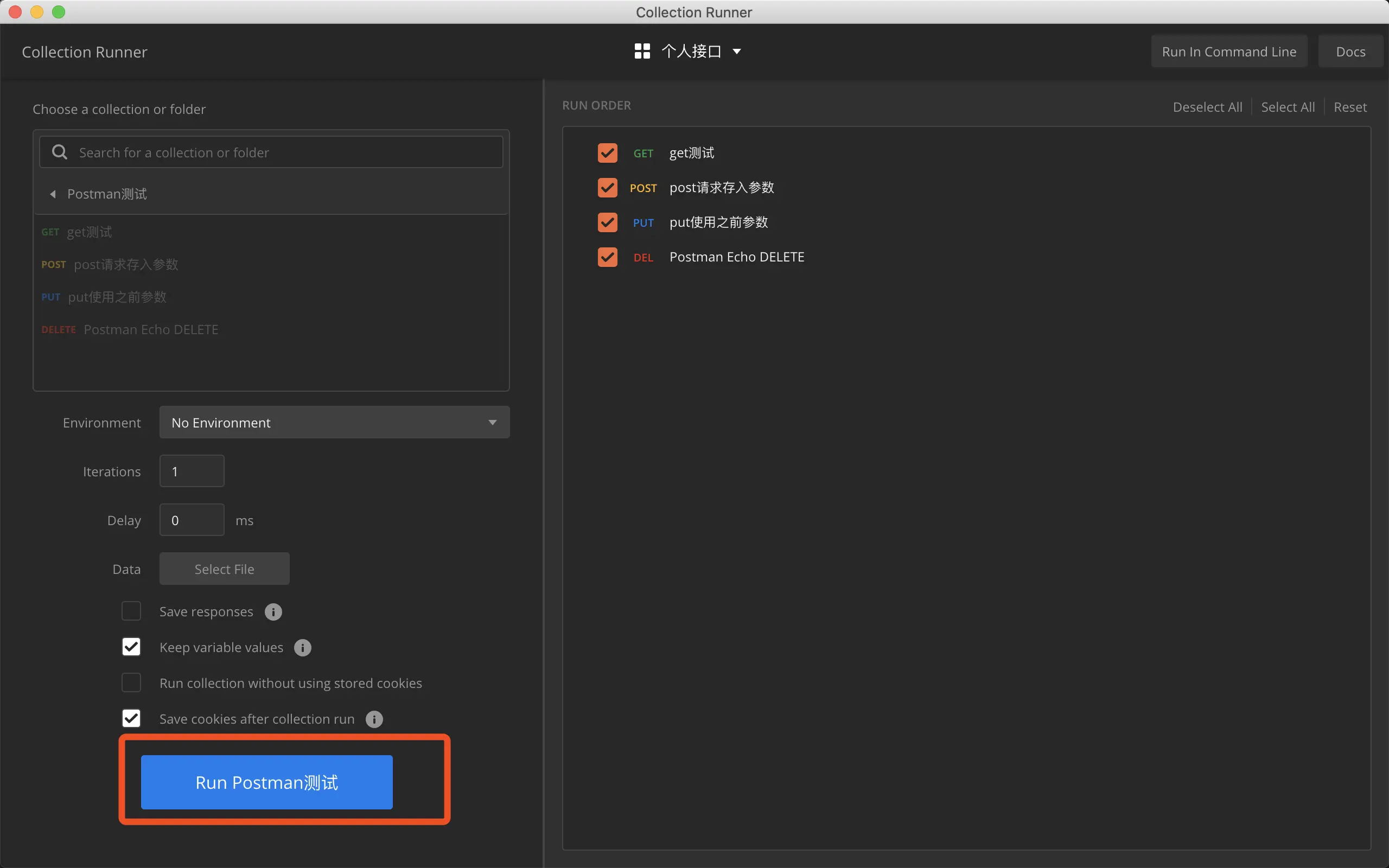Select put使用之前参数 in collection list
Image resolution: width=1389 pixels, height=868 pixels.
pyautogui.click(x=117, y=297)
